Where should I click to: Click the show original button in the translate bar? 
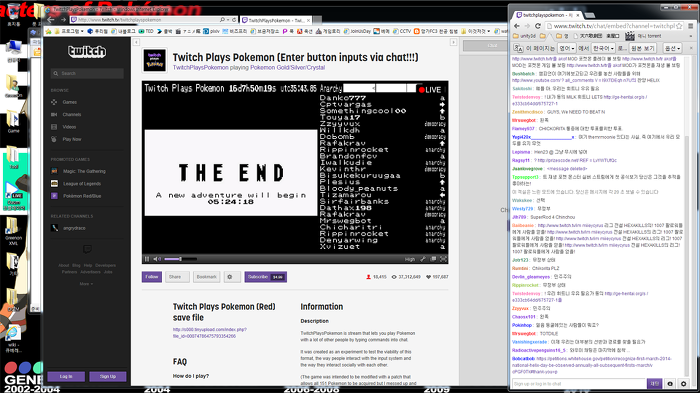point(643,48)
